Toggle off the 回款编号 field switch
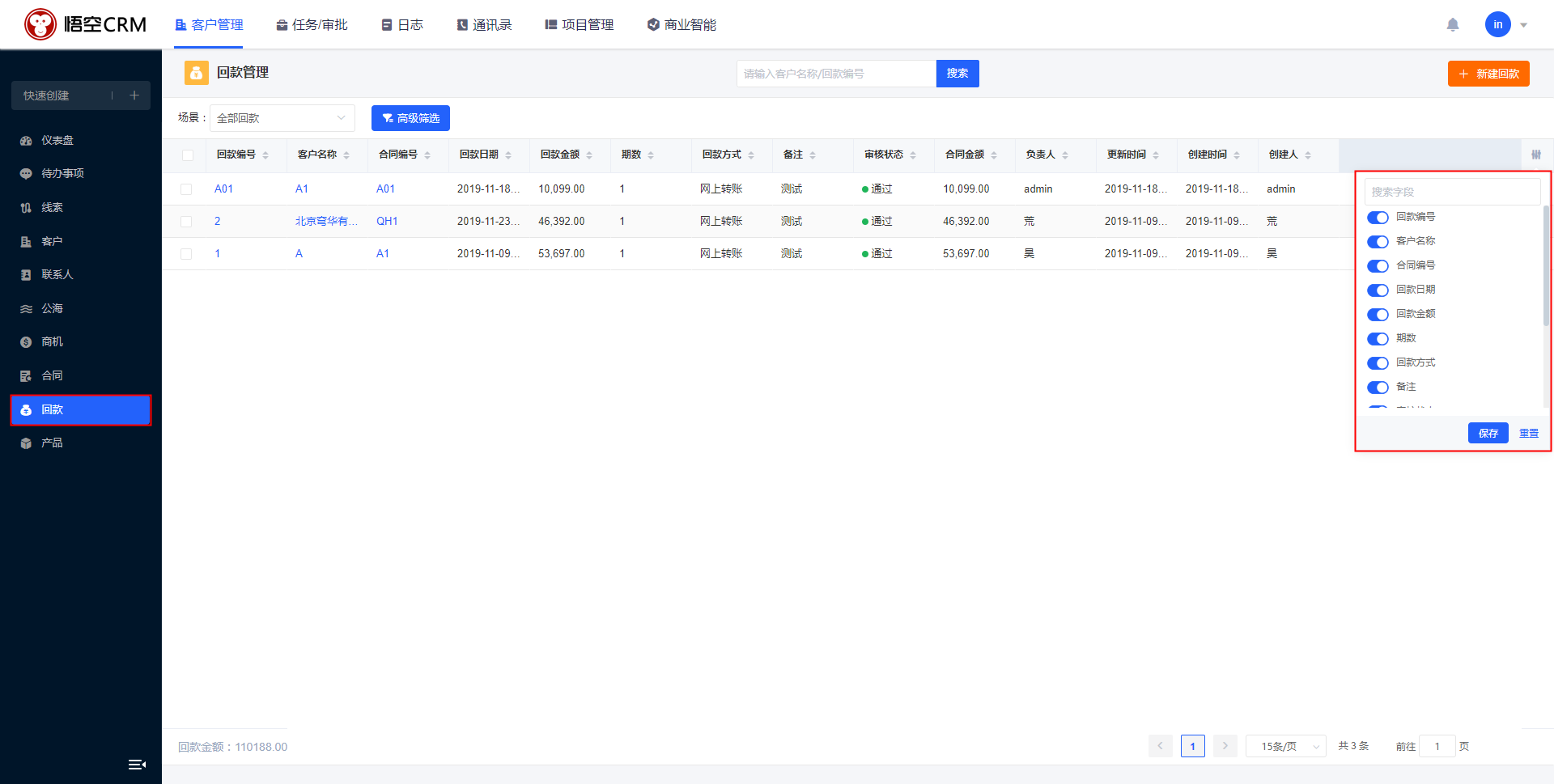 pos(1378,218)
